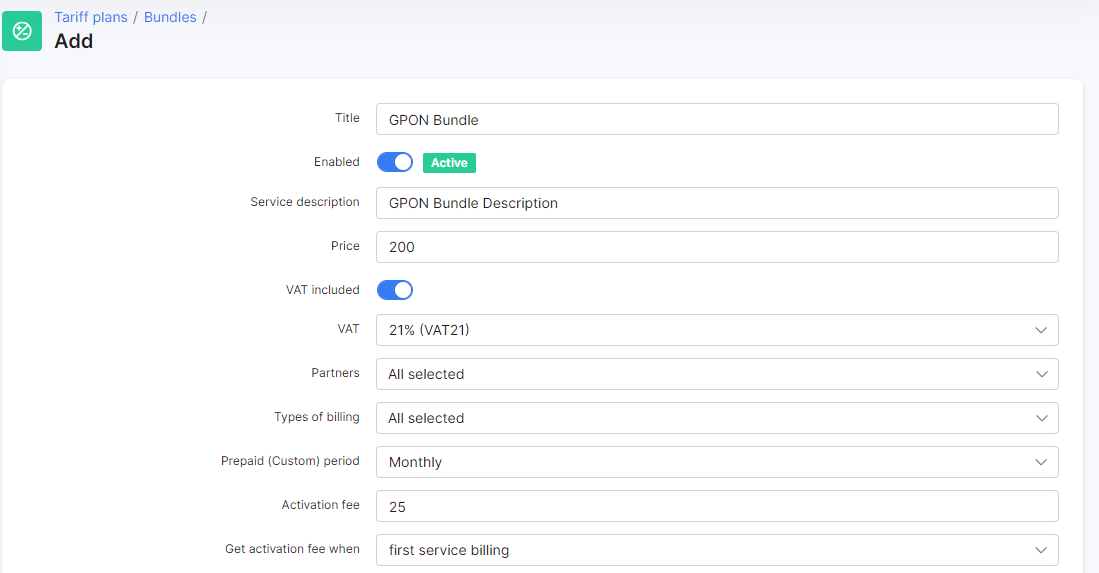Click the green tariff percent icon
Screen dimensions: 1099x573
[x=22, y=31]
